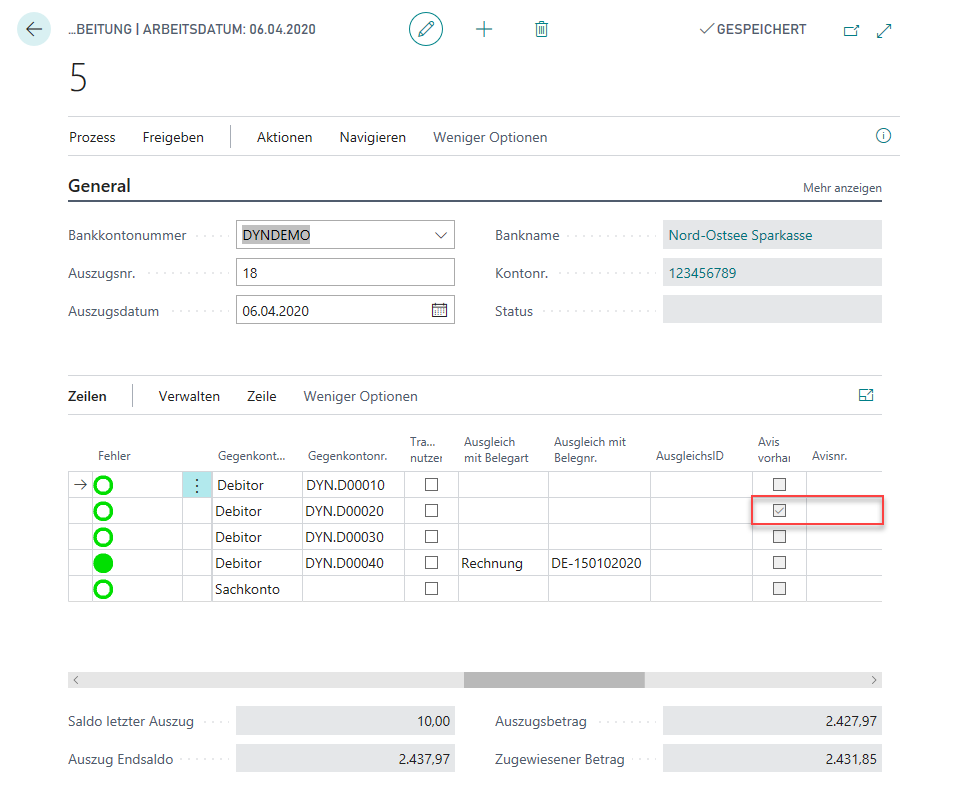This screenshot has height=788, width=968.
Task: Click the trash delete icon
Action: (x=541, y=29)
